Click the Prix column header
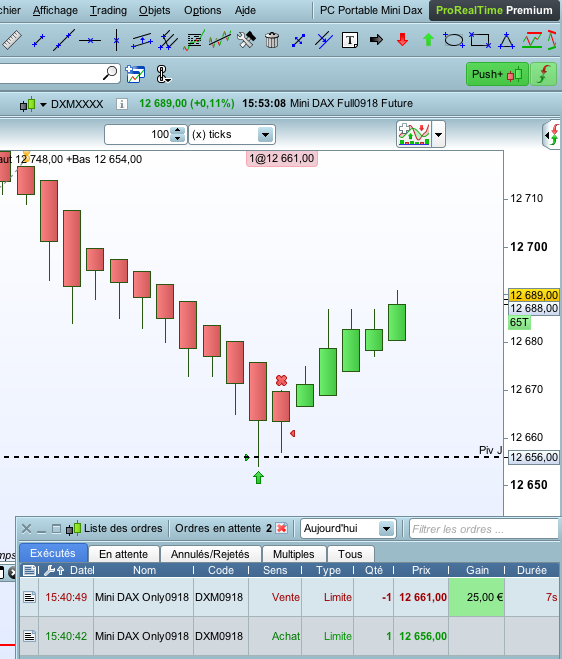 (421, 570)
